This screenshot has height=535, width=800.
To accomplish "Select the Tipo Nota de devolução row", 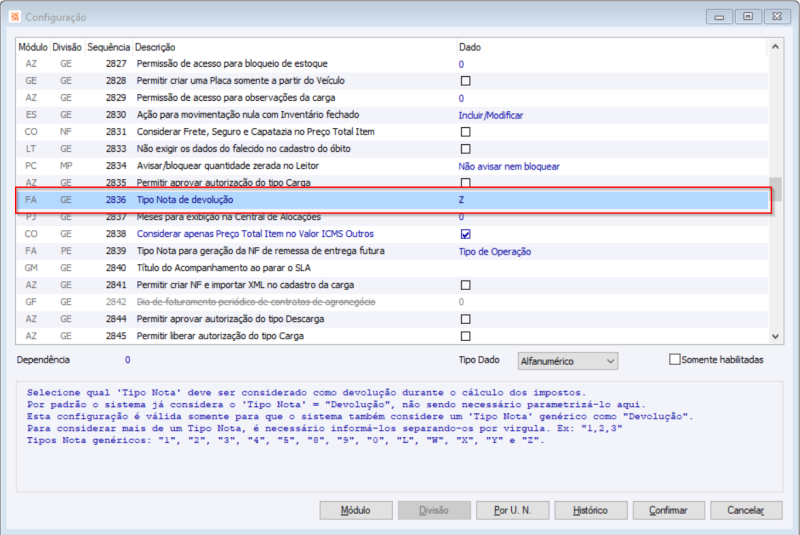I will click(x=392, y=200).
